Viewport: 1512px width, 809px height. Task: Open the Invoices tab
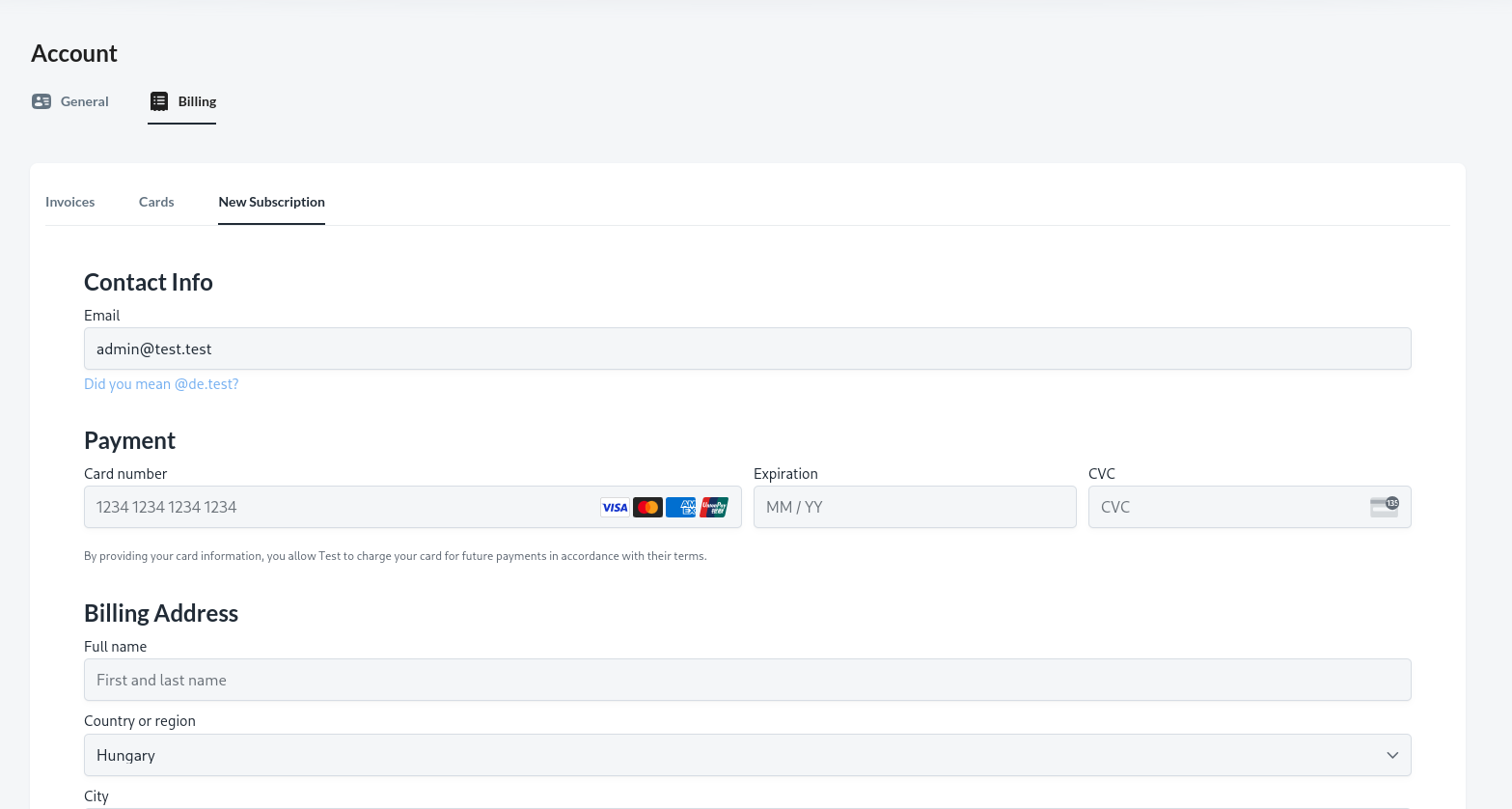70,202
